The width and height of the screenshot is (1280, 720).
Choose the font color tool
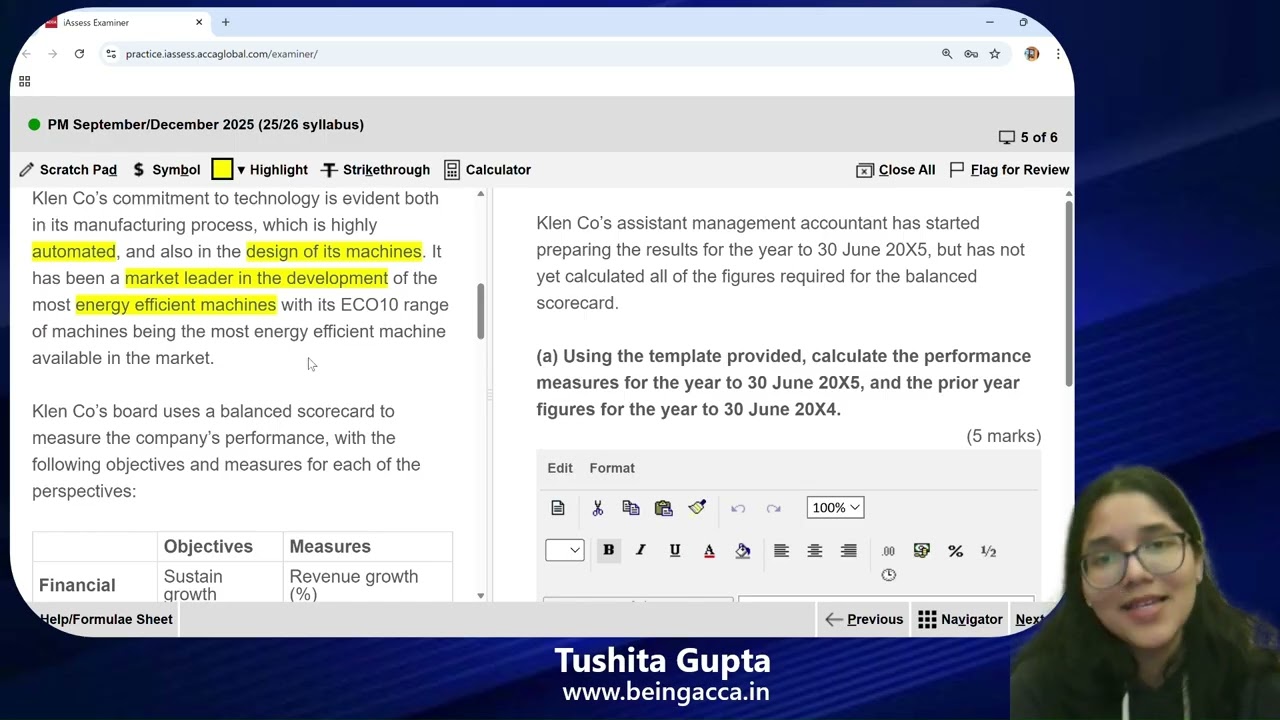click(709, 551)
